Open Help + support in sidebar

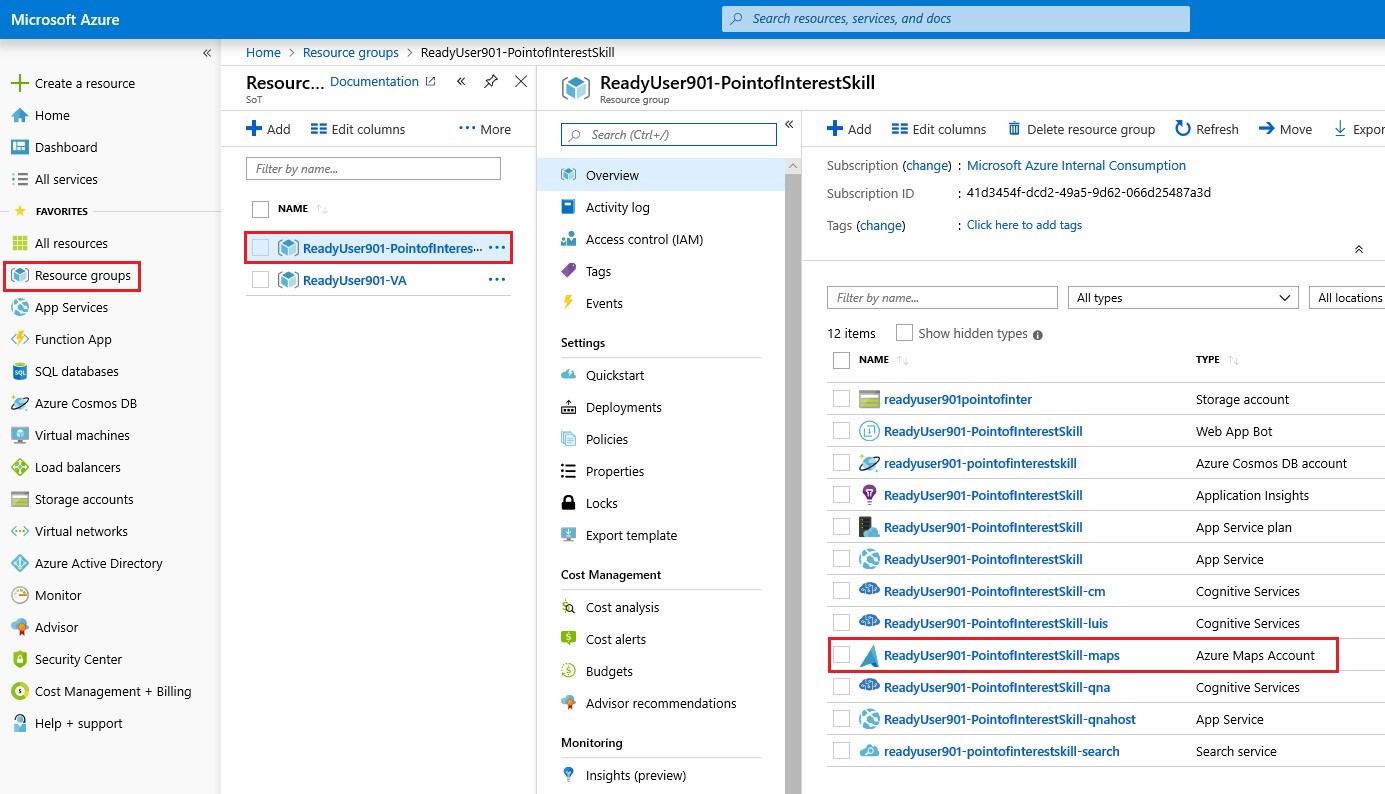point(78,723)
